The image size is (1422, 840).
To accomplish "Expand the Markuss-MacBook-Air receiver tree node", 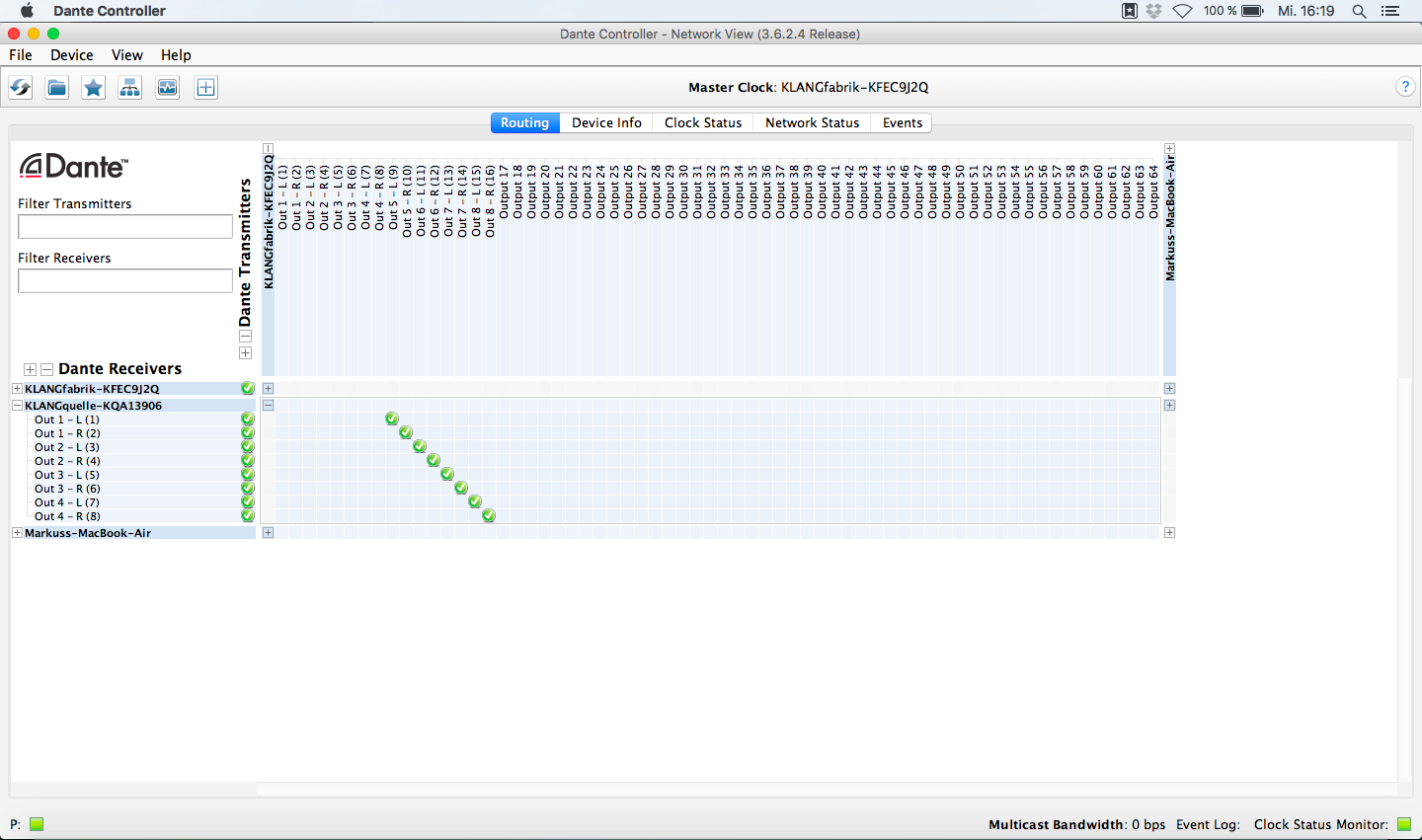I will (x=17, y=533).
